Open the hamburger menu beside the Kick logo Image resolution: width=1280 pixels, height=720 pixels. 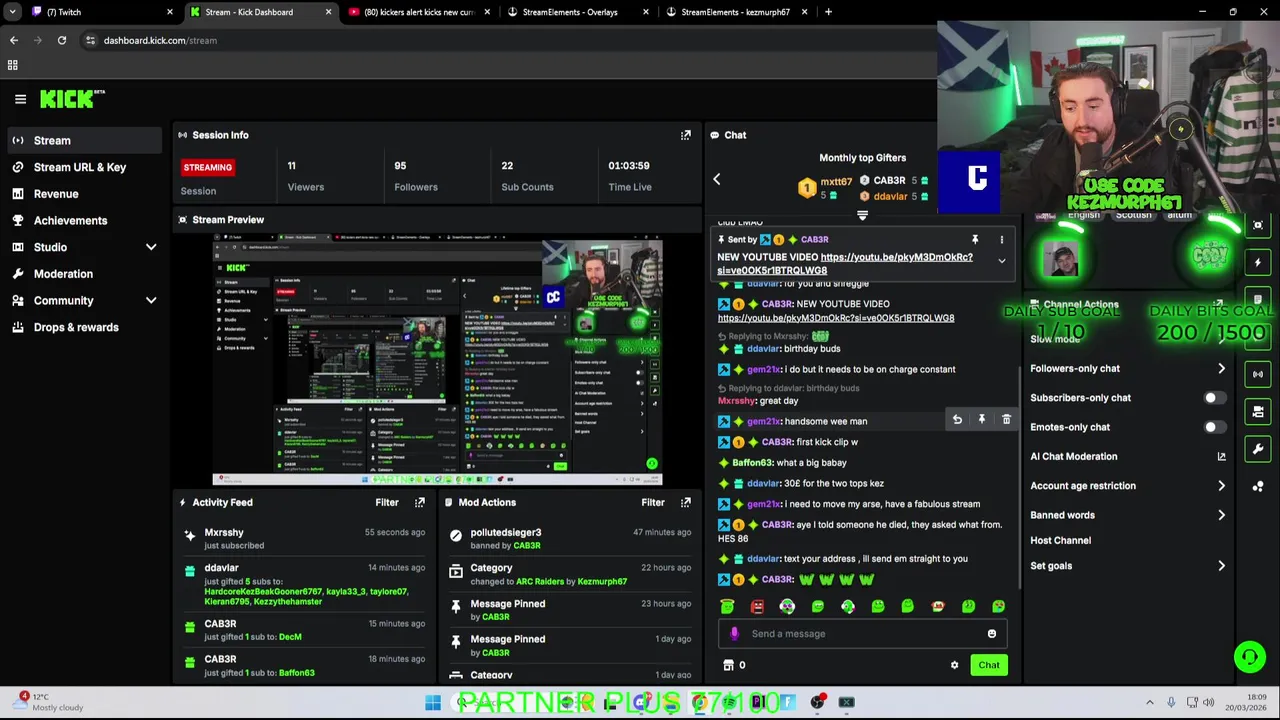click(20, 99)
